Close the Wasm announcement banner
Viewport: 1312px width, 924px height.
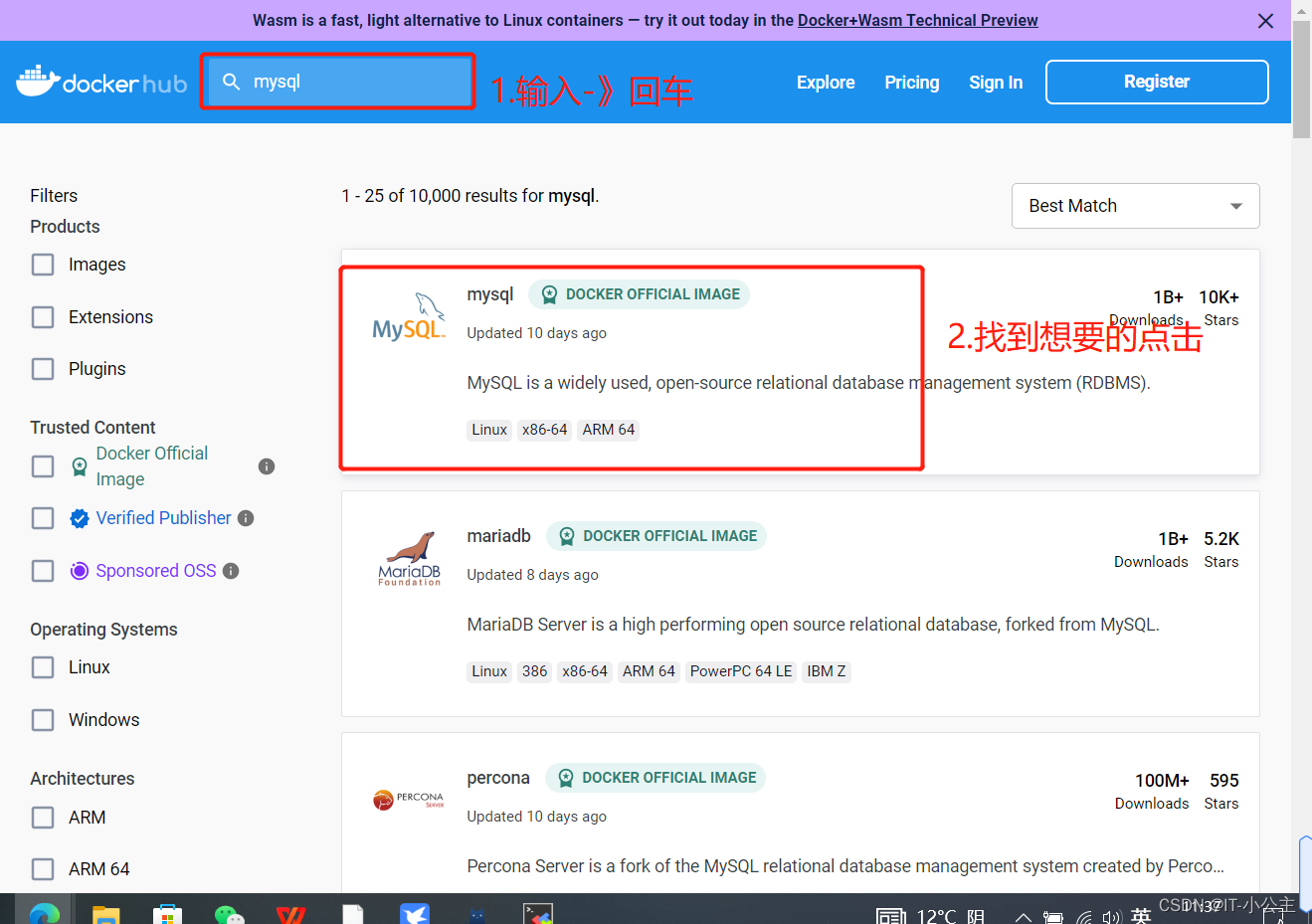pos(1265,21)
